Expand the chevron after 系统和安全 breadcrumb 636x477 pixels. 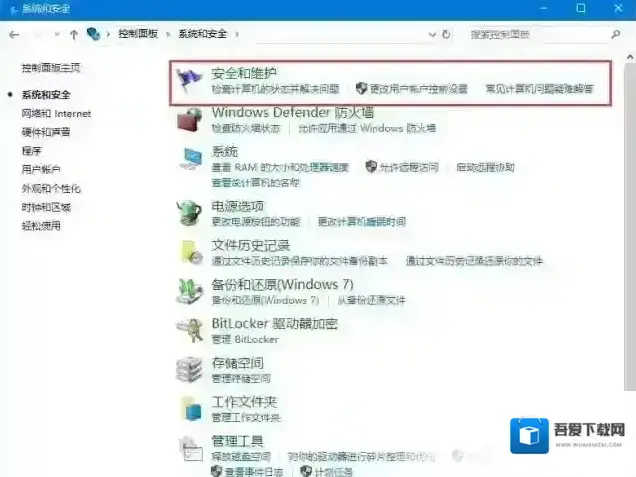click(x=237, y=34)
